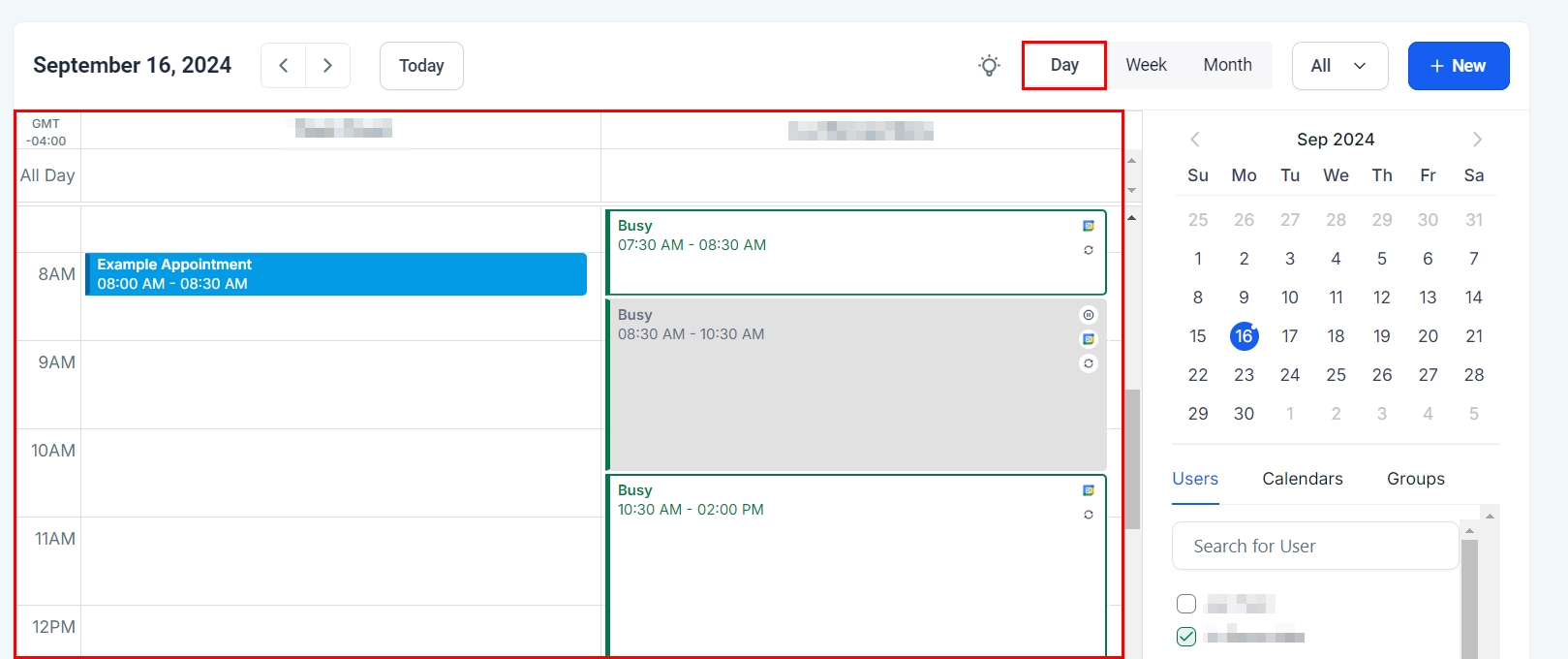Click the vertical scrollbar of the day grid

coord(1131,459)
